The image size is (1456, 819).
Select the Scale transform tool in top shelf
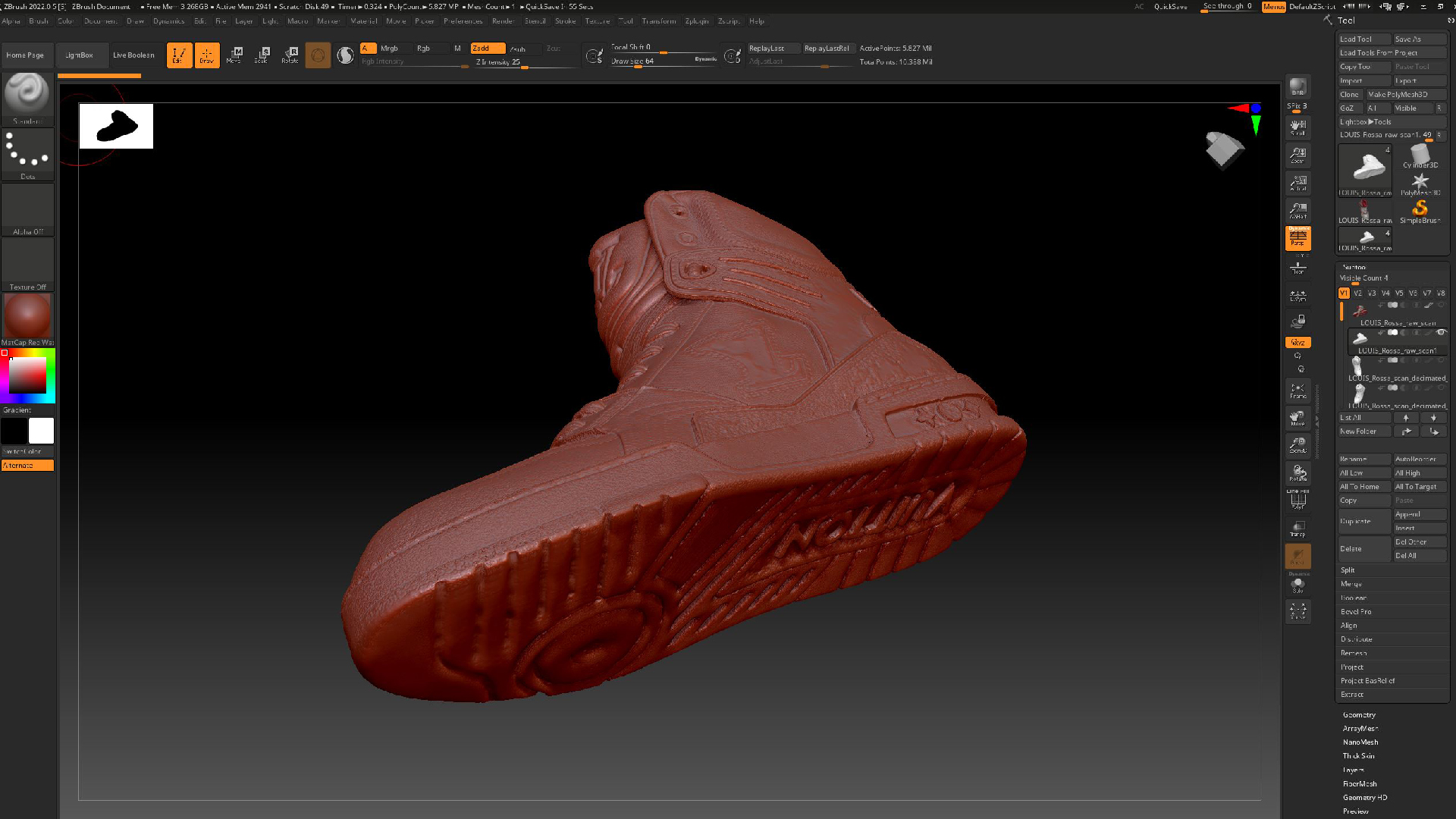(262, 55)
